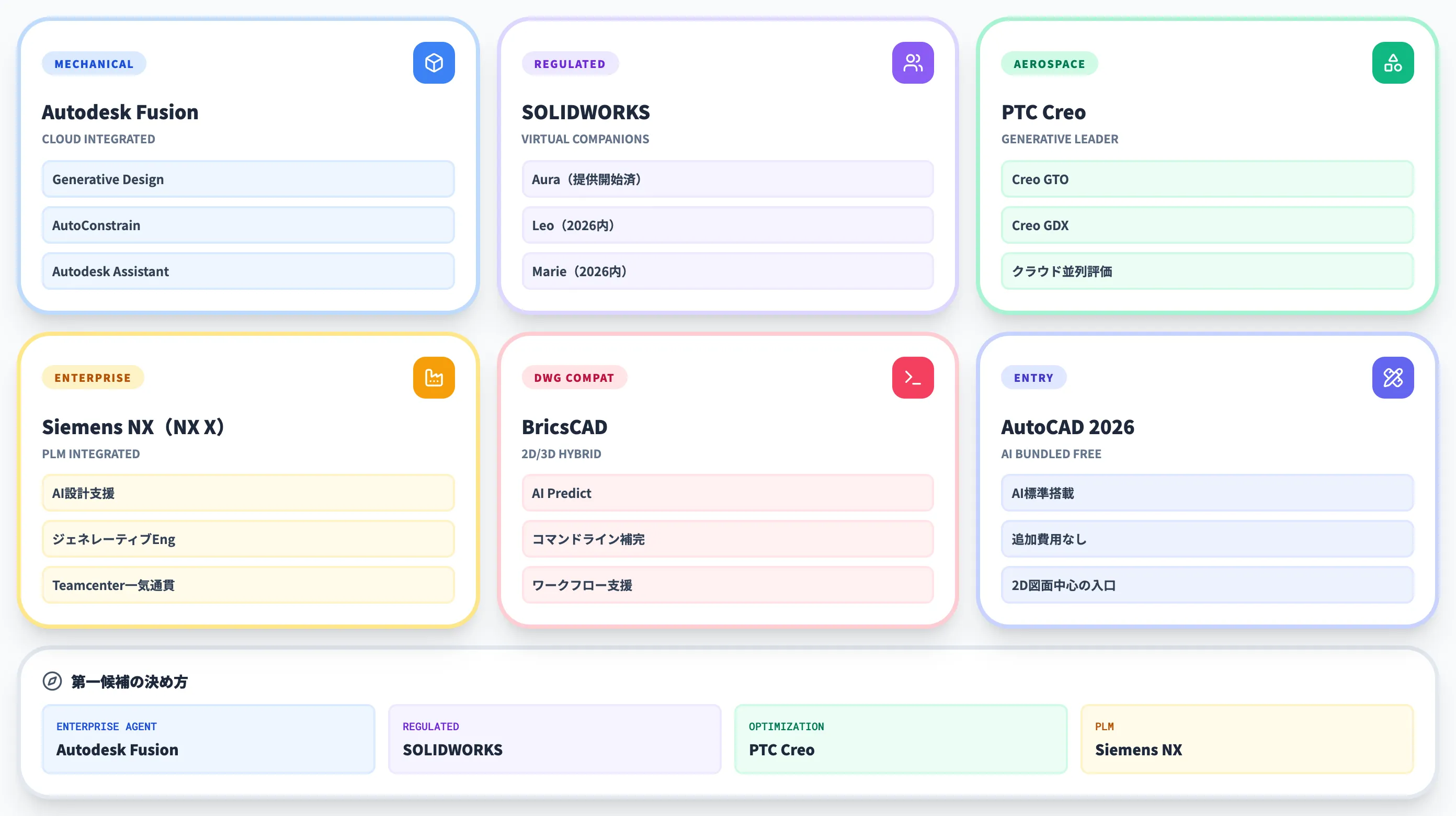Select the Aura（提供開始済）feature row
Viewport: 1456px width, 816px height.
coord(727,179)
